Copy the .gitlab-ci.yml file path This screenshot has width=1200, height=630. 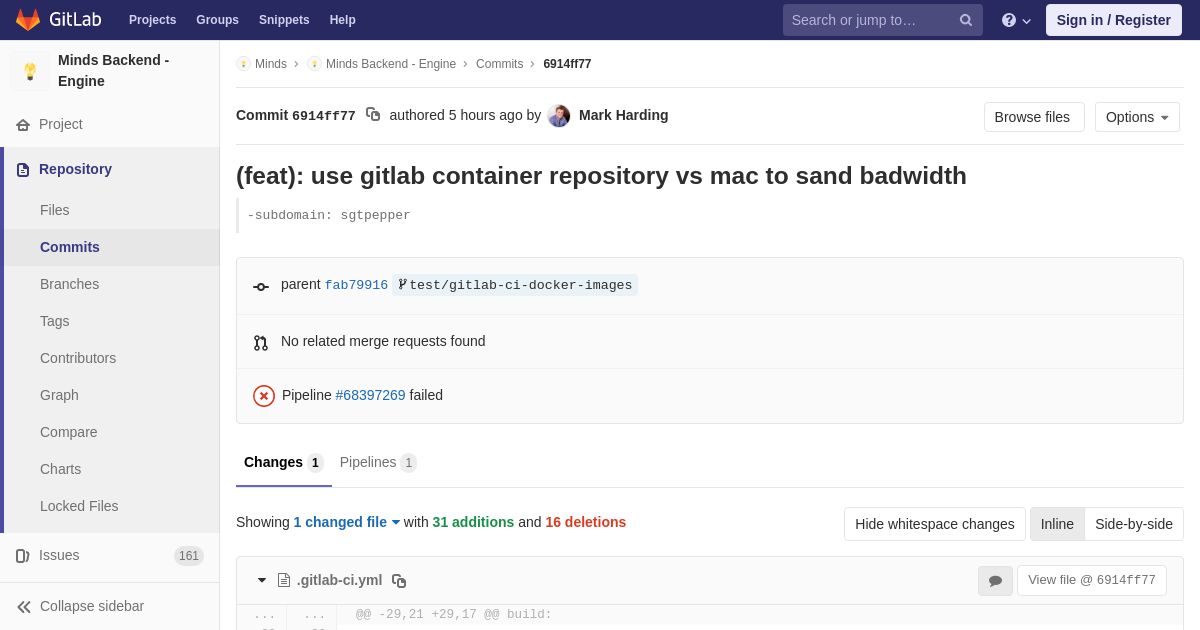399,581
